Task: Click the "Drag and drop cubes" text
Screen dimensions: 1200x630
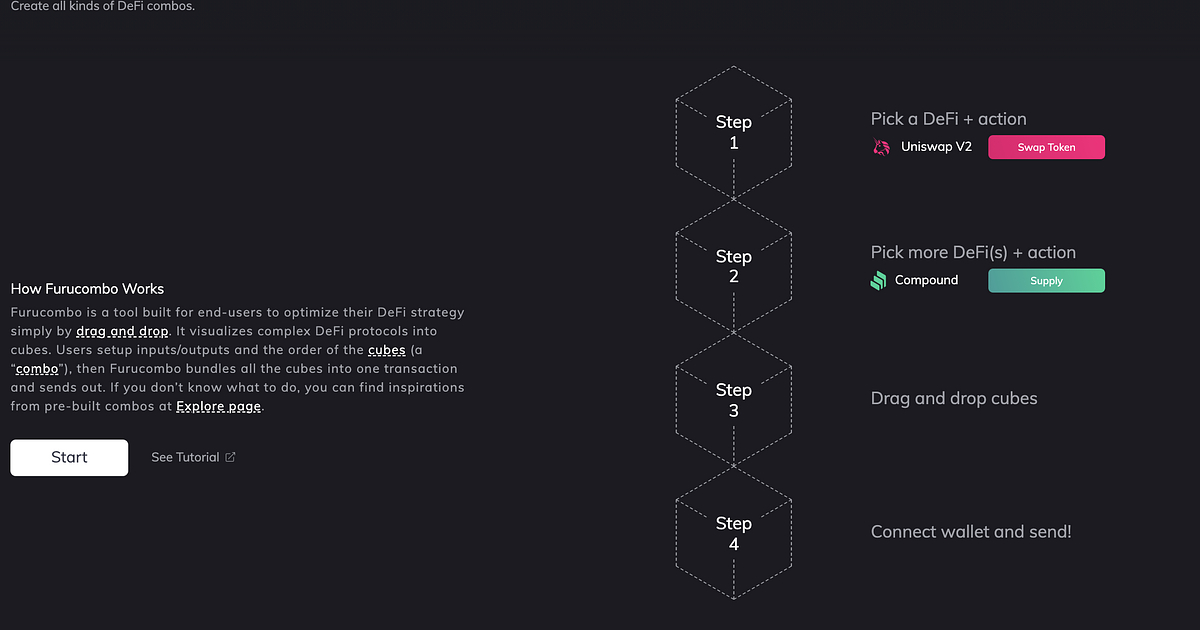Action: (953, 398)
